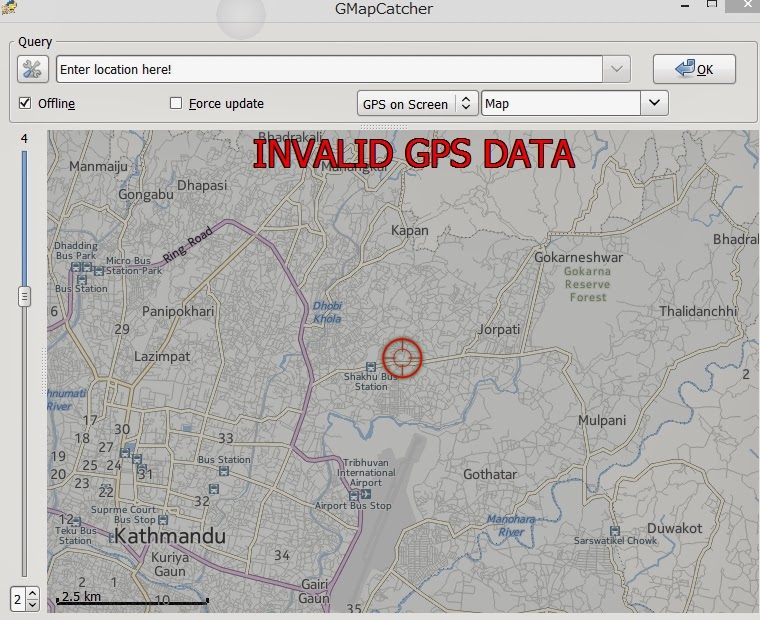
Task: Open the tools settings wrench button
Action: coord(32,69)
